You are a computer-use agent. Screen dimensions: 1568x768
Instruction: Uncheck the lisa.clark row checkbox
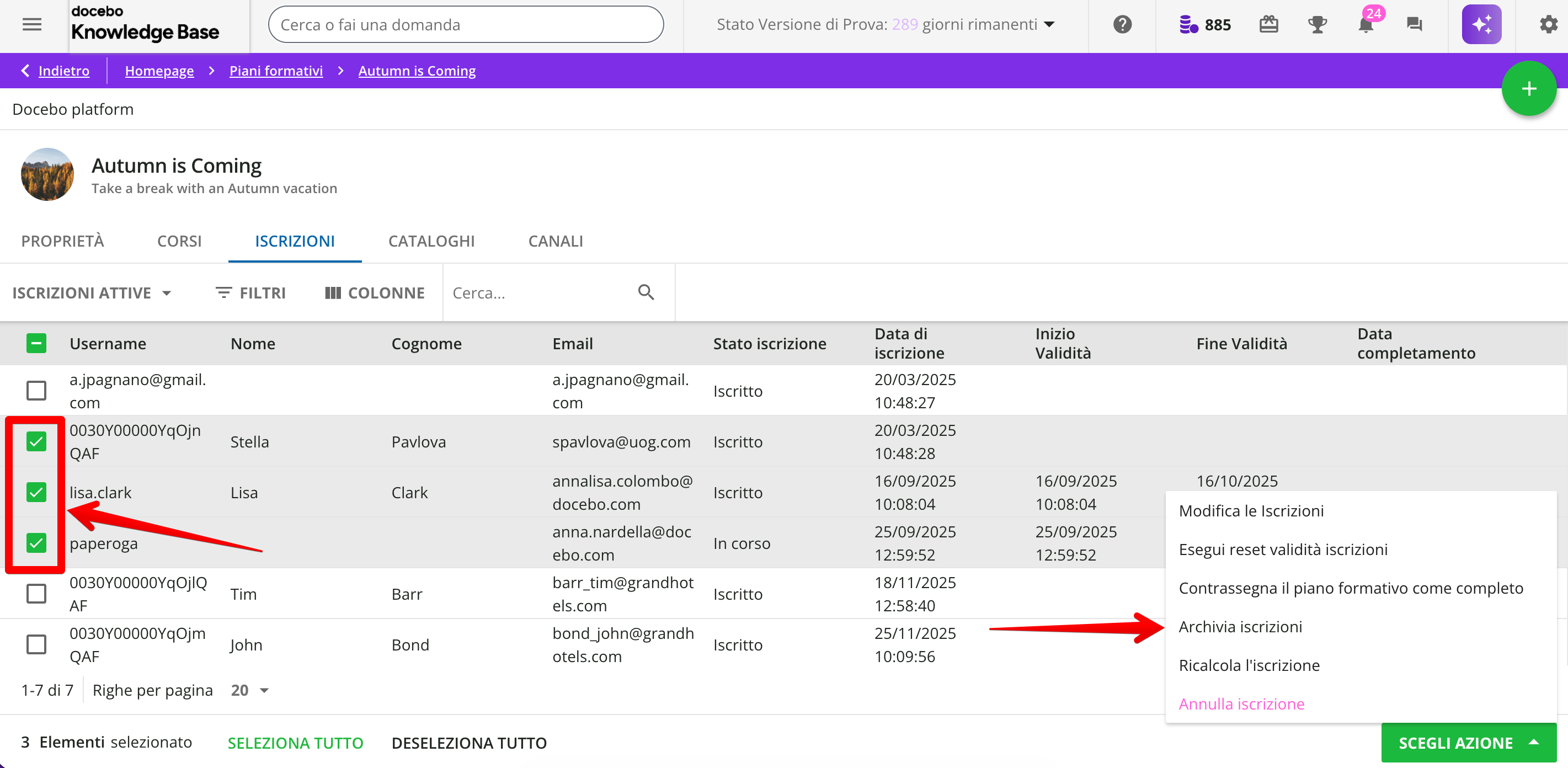click(x=36, y=492)
